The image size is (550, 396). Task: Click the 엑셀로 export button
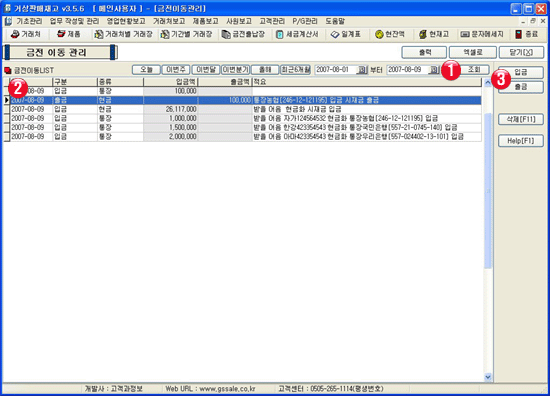(x=473, y=52)
